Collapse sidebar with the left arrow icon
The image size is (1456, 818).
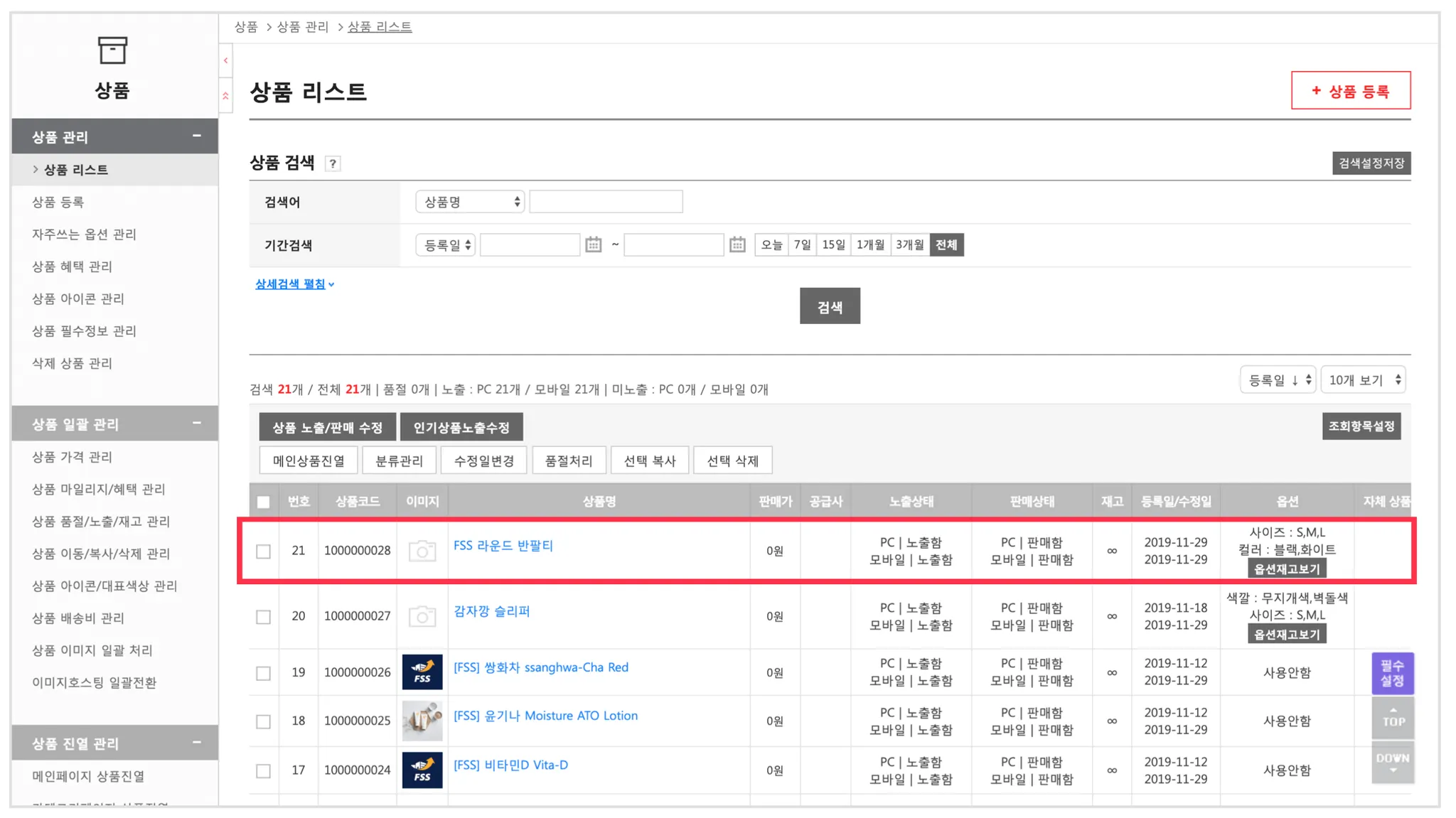[x=225, y=61]
